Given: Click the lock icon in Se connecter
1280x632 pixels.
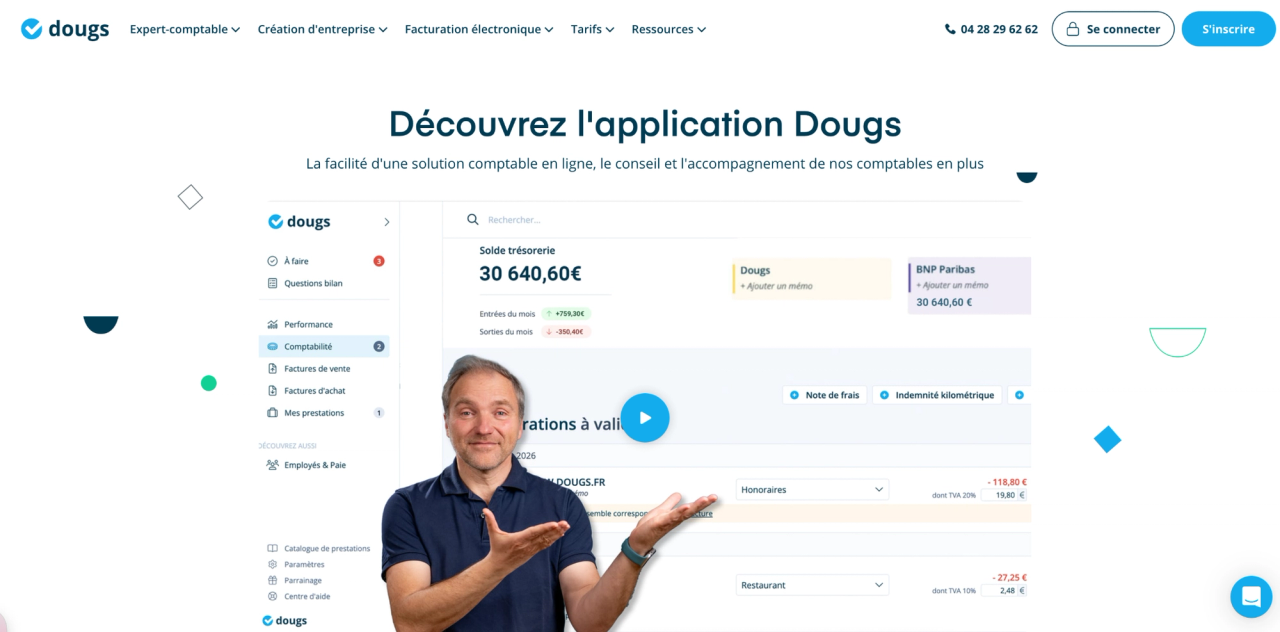Looking at the screenshot, I should click(x=1073, y=29).
